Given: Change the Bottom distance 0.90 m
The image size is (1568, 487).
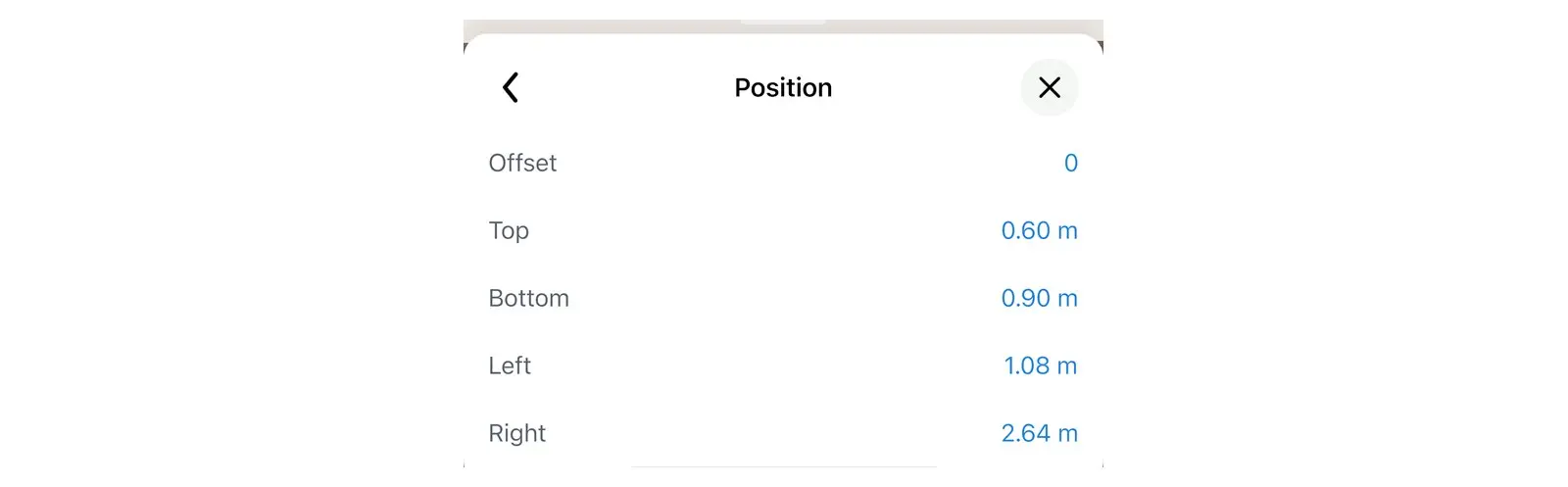Looking at the screenshot, I should click(1040, 298).
